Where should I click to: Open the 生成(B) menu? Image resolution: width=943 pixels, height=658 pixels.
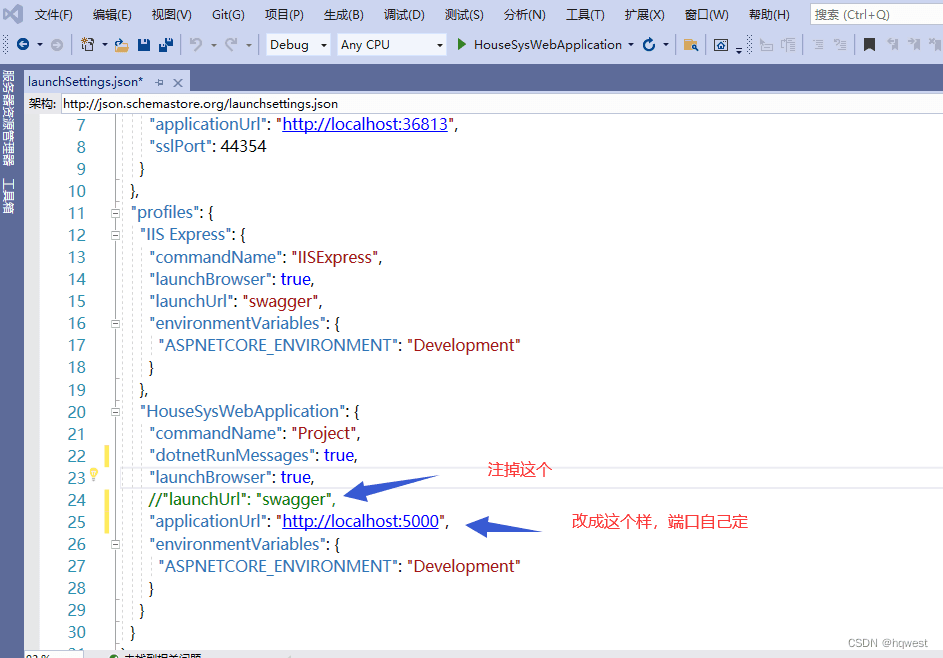(343, 14)
